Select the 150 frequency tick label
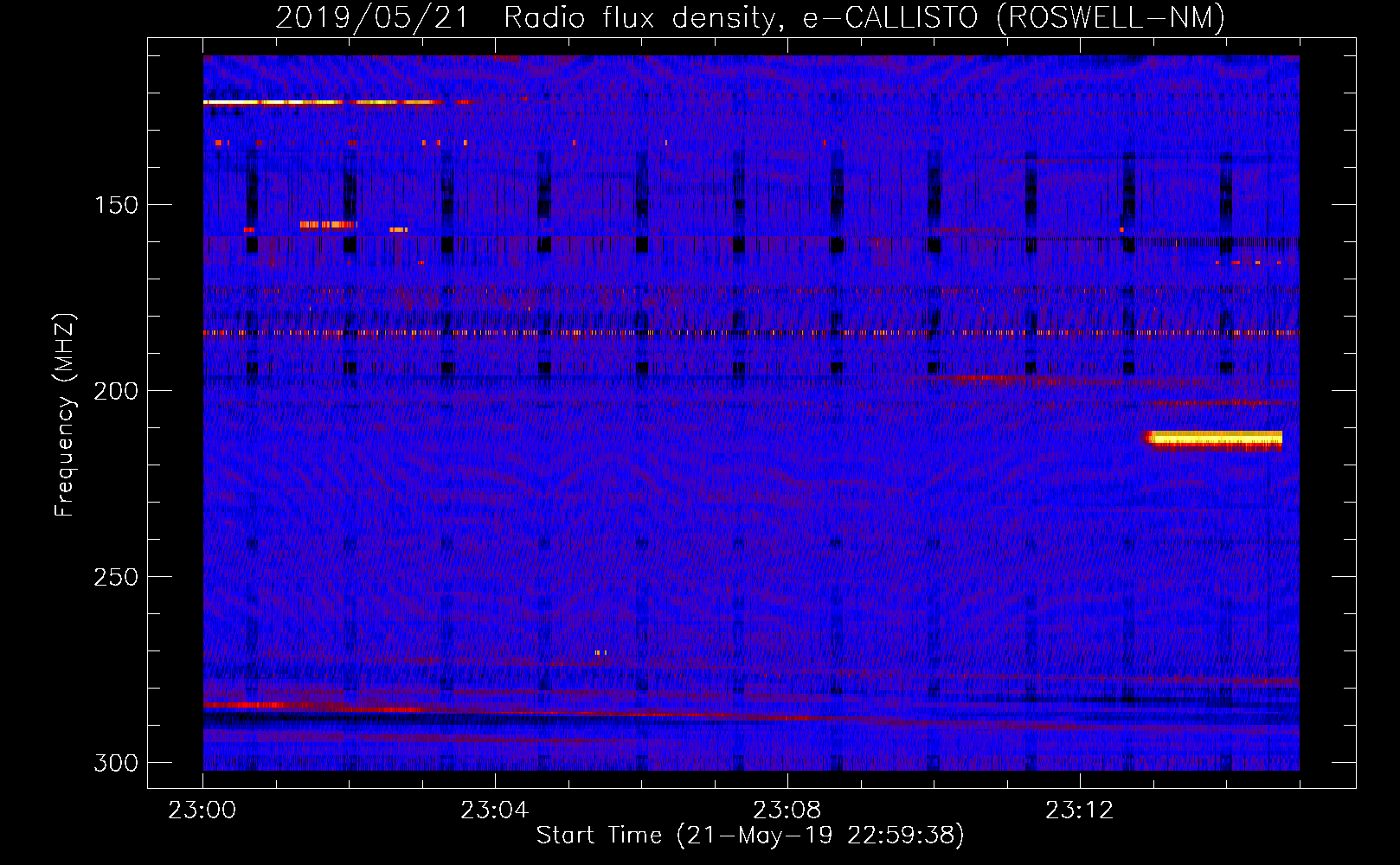 click(116, 205)
